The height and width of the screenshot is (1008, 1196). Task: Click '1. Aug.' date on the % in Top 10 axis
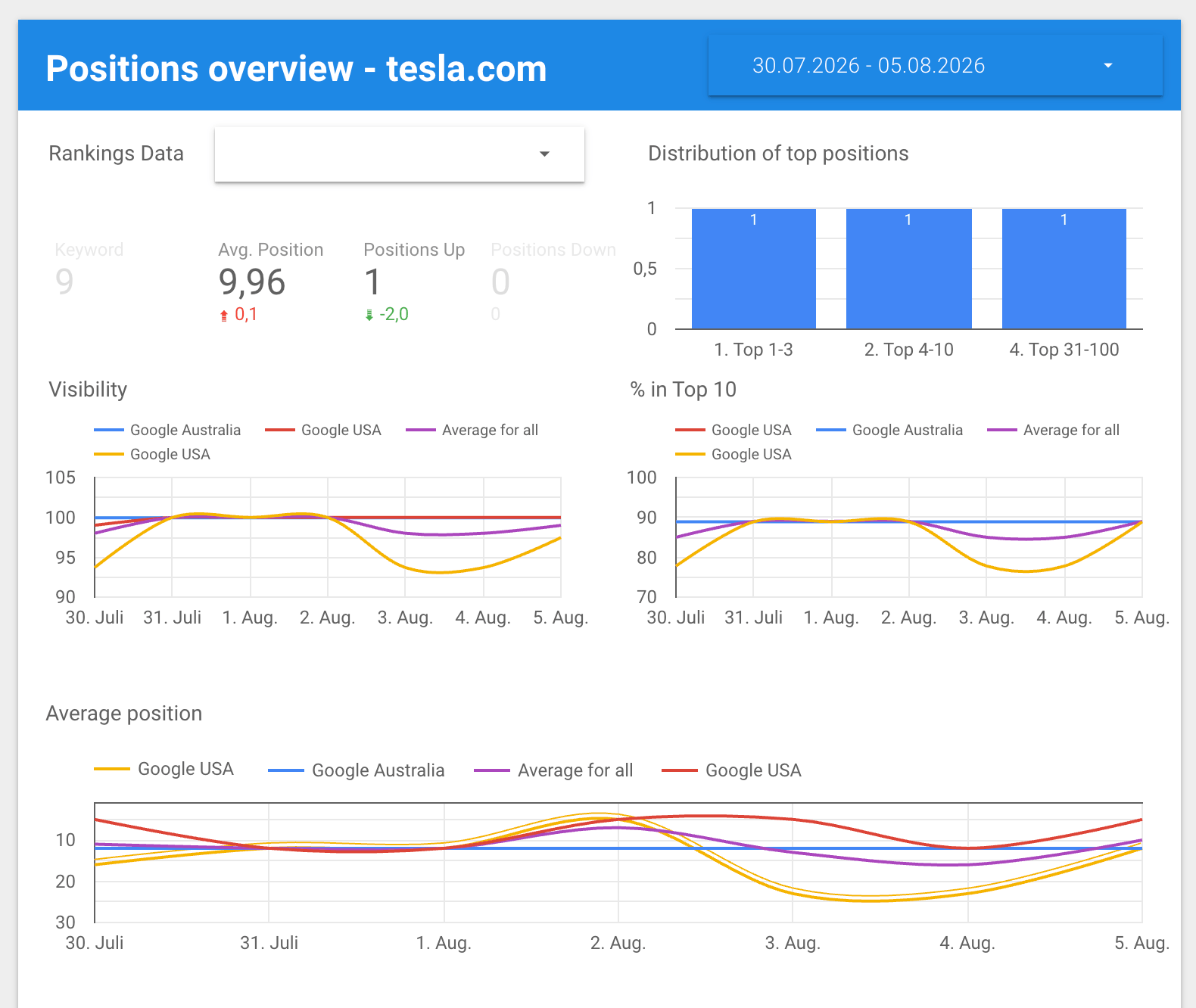(x=831, y=618)
